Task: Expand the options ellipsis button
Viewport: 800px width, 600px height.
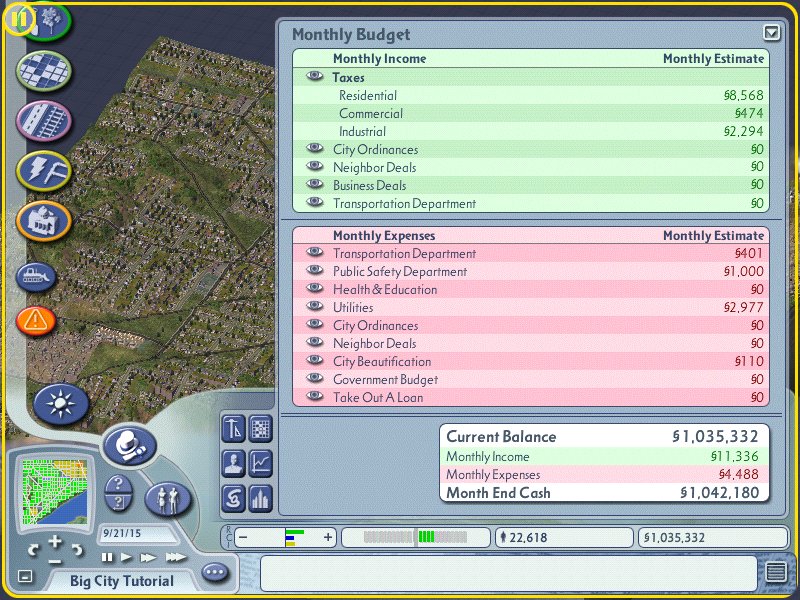Action: (x=215, y=573)
